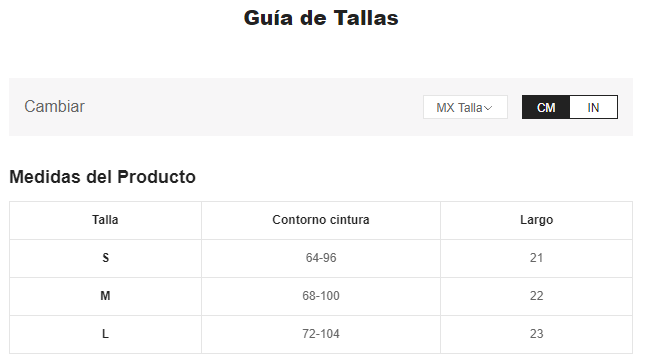The image size is (654, 362).
Task: Select the Contorno cintura column header
Action: (321, 220)
